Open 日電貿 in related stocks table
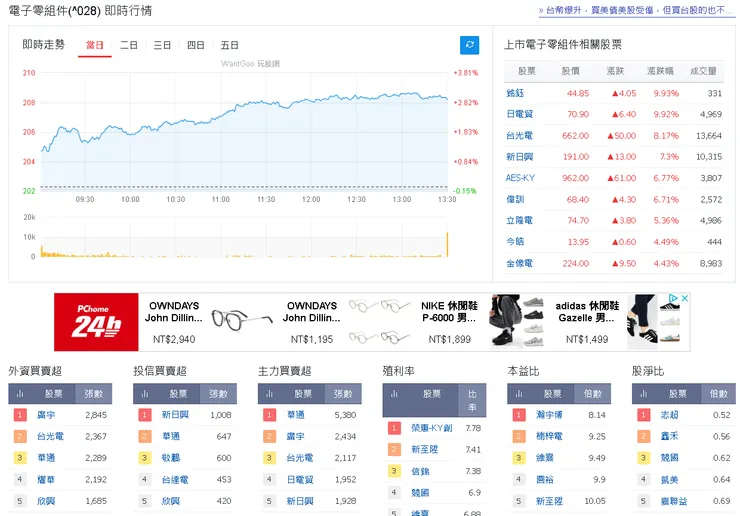 point(519,114)
